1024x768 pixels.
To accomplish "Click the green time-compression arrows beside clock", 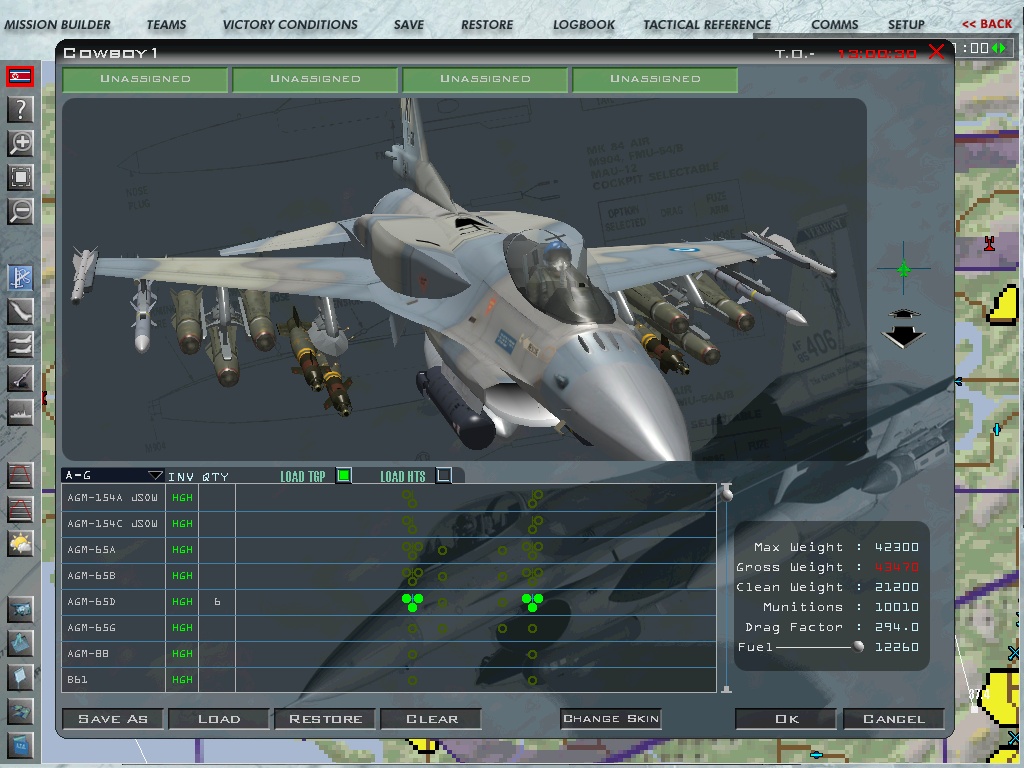I will [x=999, y=48].
